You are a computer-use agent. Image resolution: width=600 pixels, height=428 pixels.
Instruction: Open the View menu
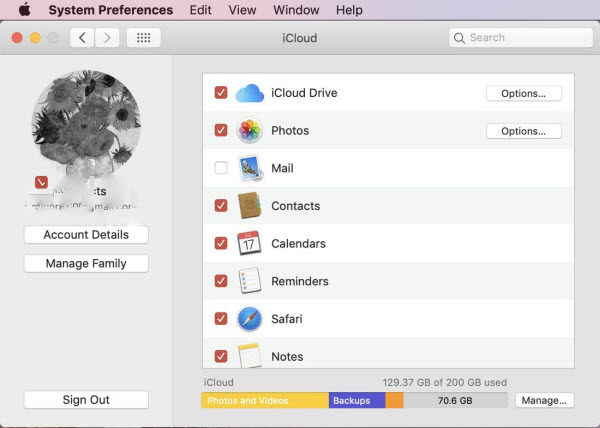[242, 10]
